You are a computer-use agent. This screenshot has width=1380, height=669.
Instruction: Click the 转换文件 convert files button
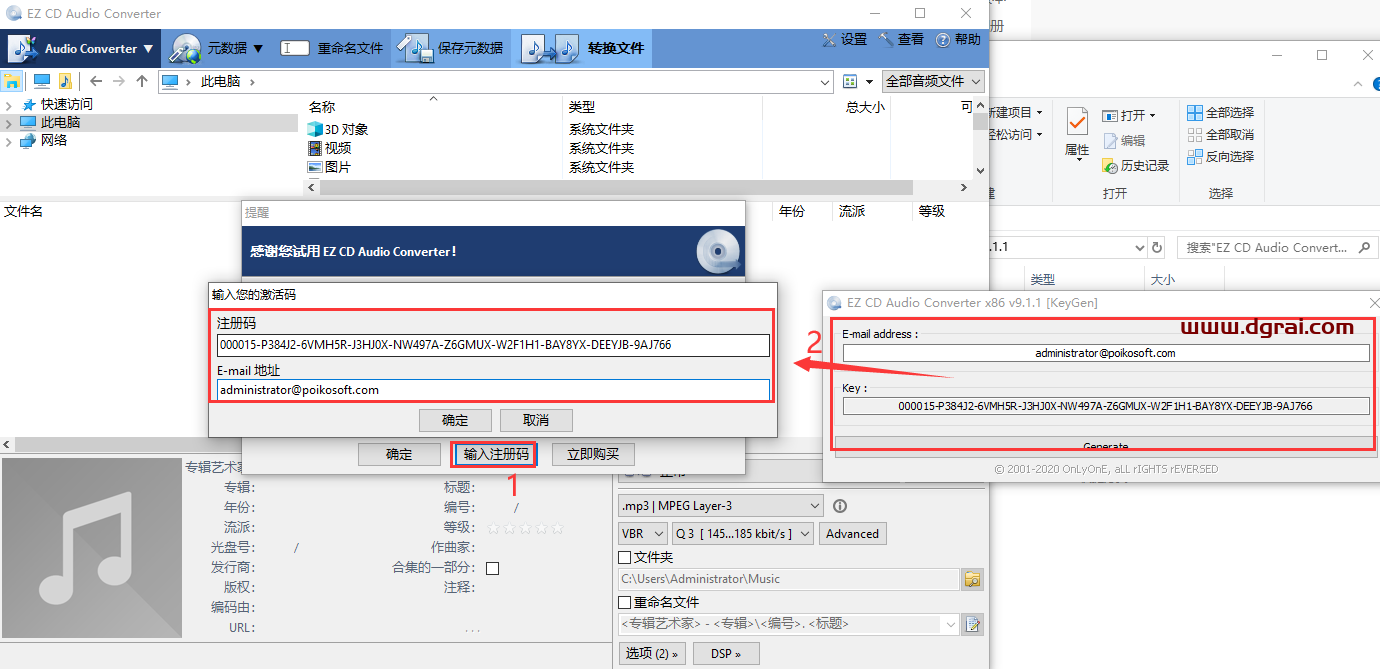(583, 48)
